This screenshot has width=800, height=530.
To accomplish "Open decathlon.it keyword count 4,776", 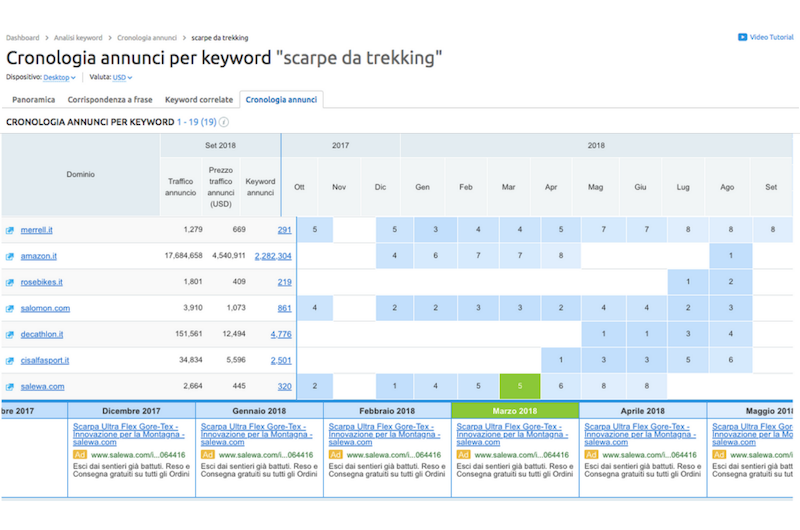I will 281,334.
